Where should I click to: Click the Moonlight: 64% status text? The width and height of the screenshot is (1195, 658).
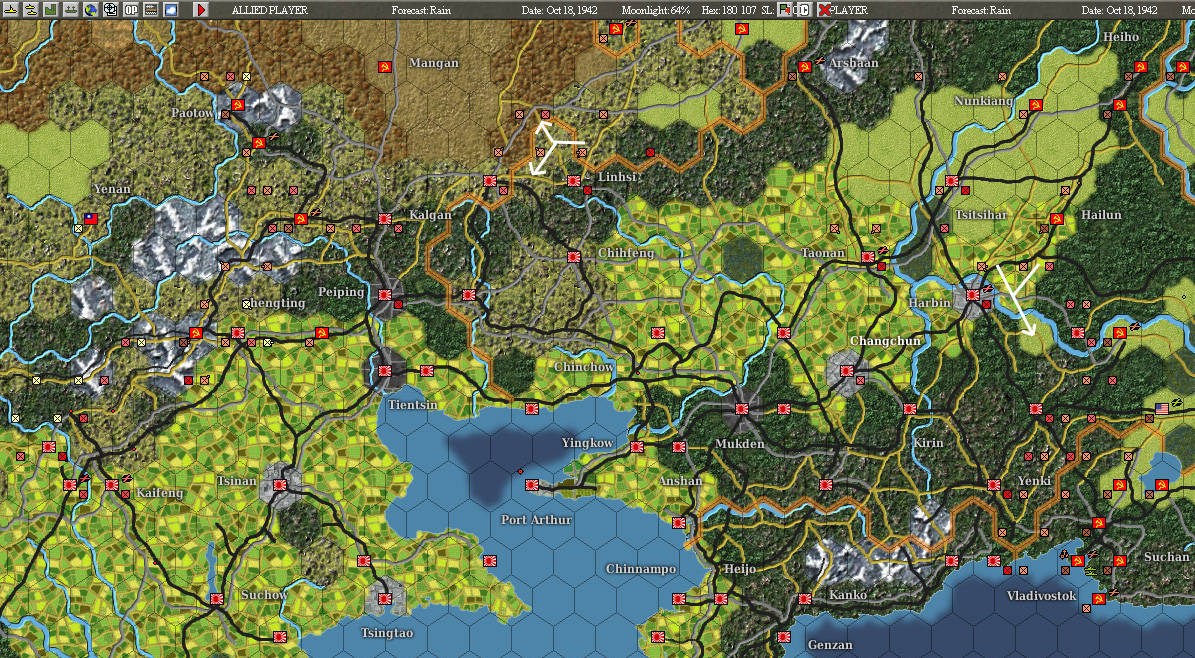[x=655, y=11]
